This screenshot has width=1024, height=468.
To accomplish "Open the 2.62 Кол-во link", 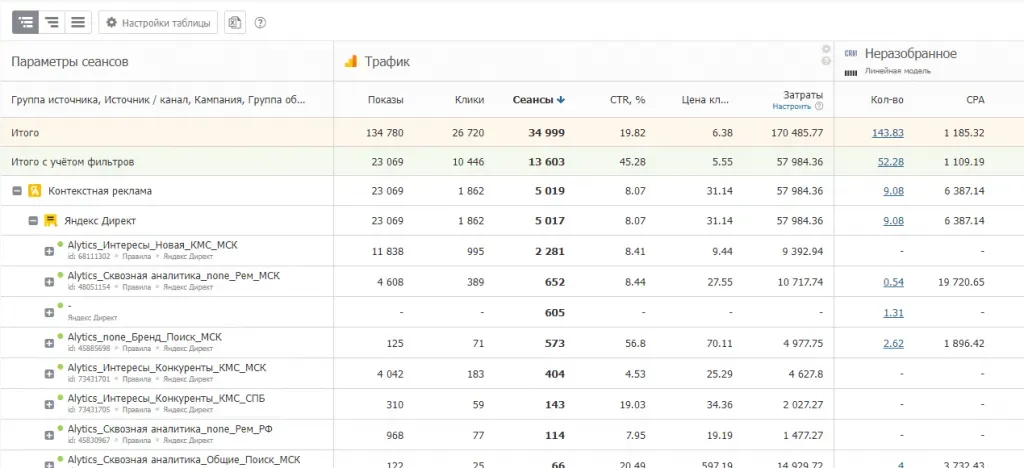I will click(893, 343).
